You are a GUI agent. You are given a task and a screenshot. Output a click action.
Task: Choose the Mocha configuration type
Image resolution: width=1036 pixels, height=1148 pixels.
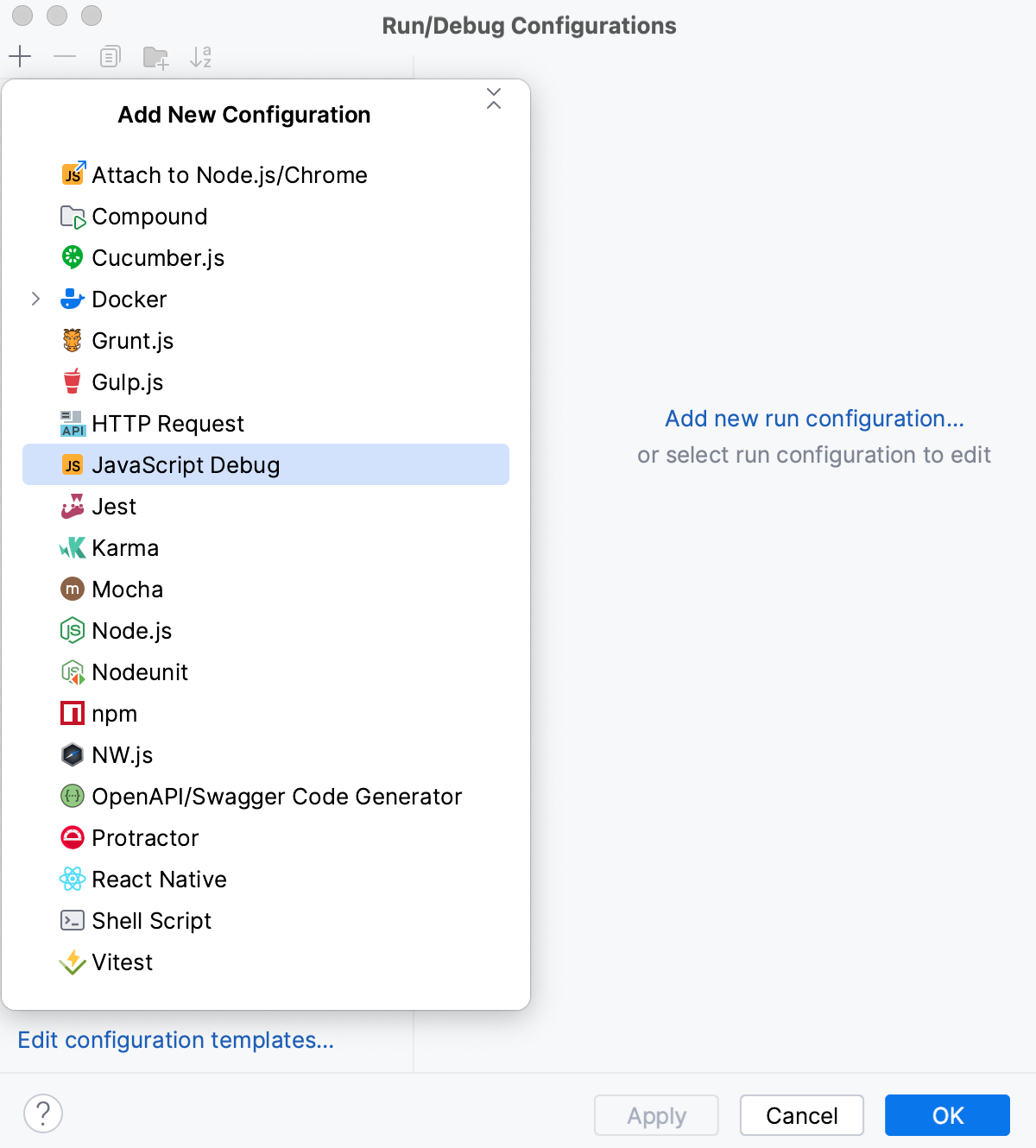[127, 589]
